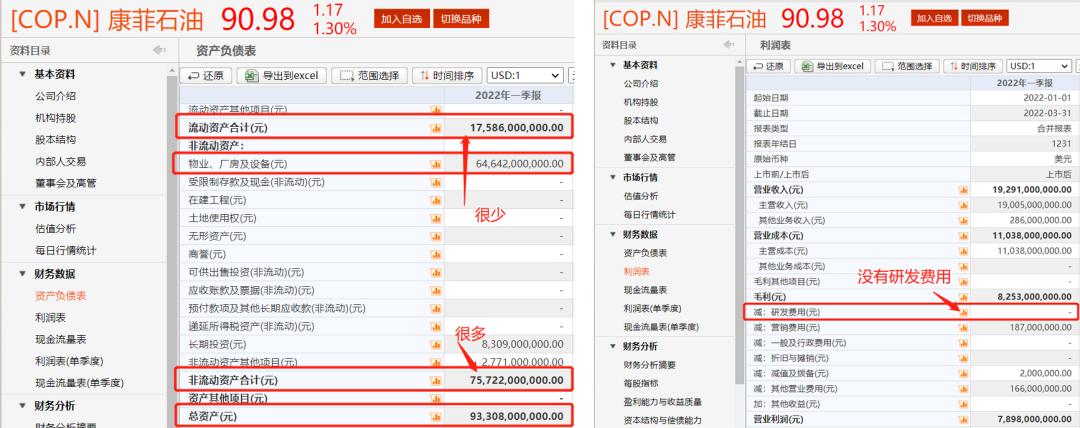Open 每股指标 in income statement window sidebar
Screen dimensions: 1080x428
click(641, 383)
